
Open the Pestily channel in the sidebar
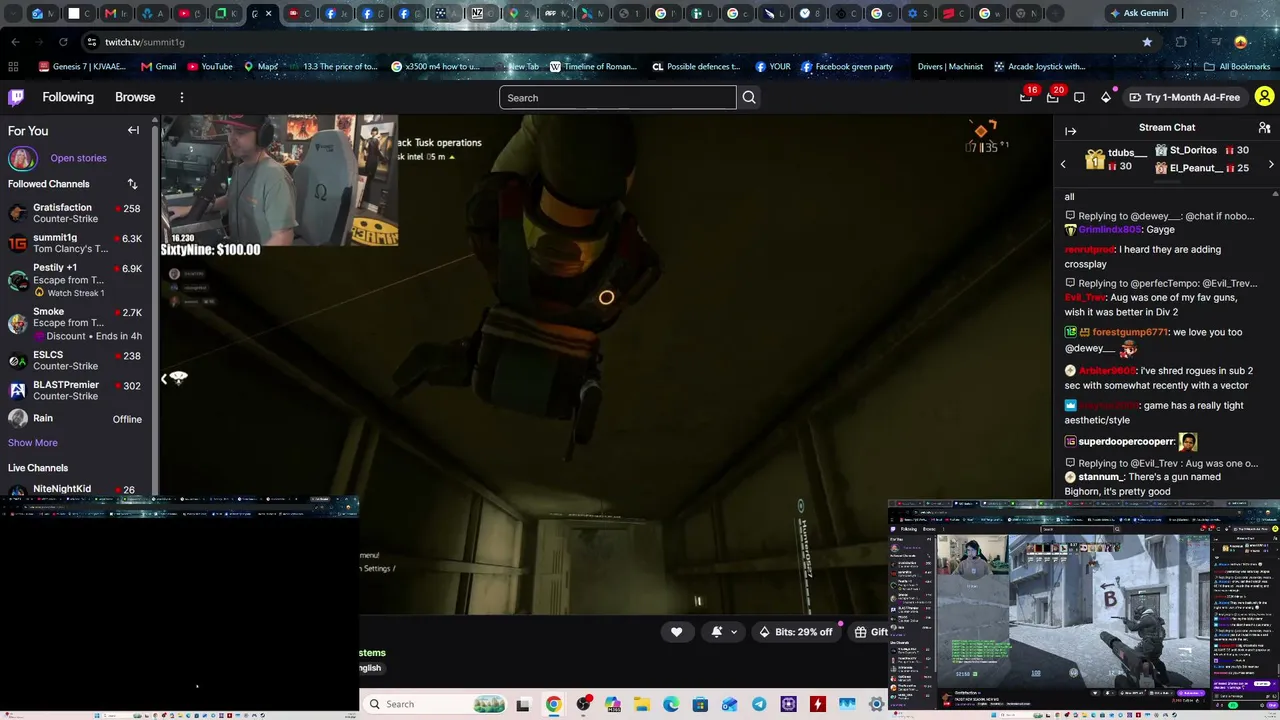click(76, 280)
